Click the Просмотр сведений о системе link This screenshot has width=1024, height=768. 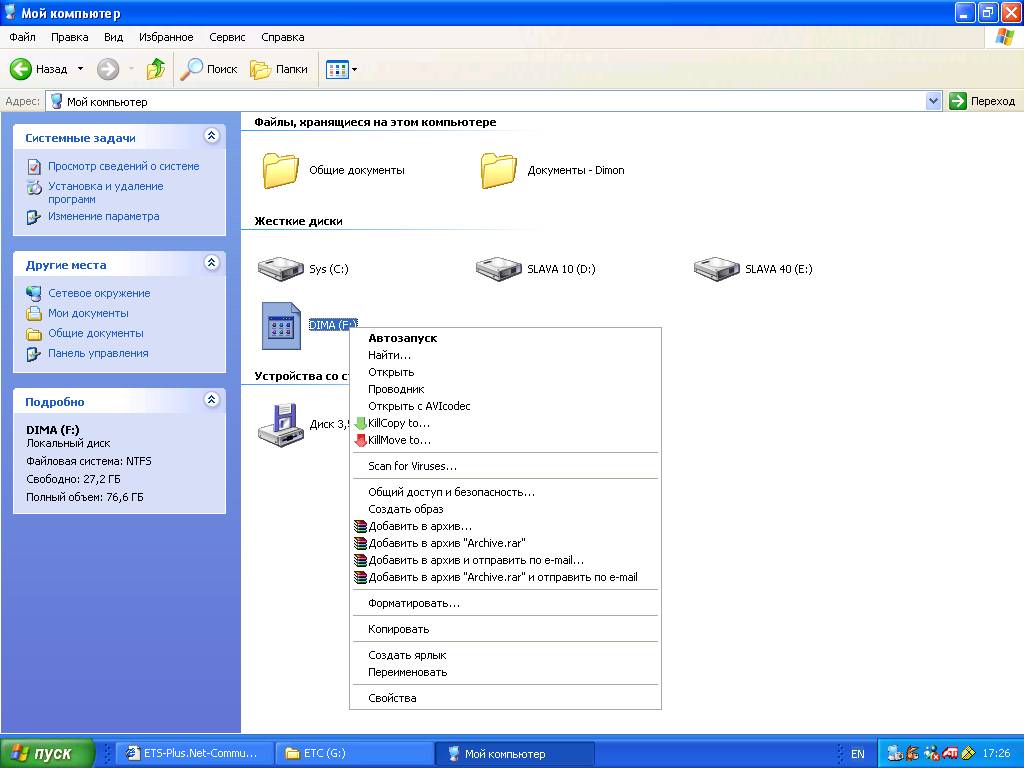[x=123, y=166]
